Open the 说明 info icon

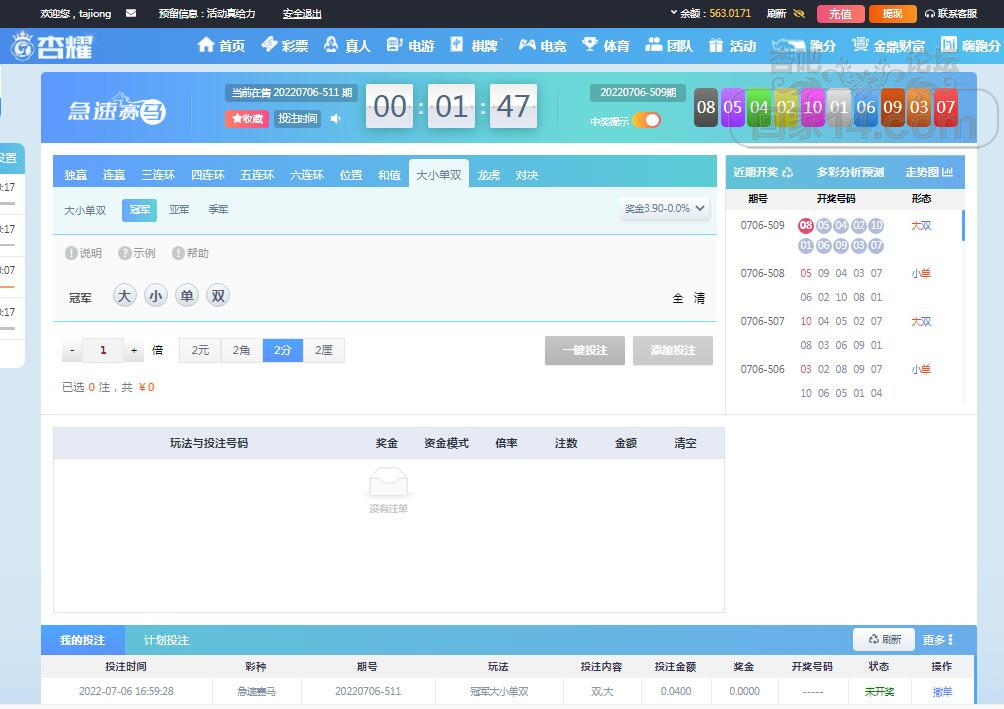pyautogui.click(x=72, y=253)
